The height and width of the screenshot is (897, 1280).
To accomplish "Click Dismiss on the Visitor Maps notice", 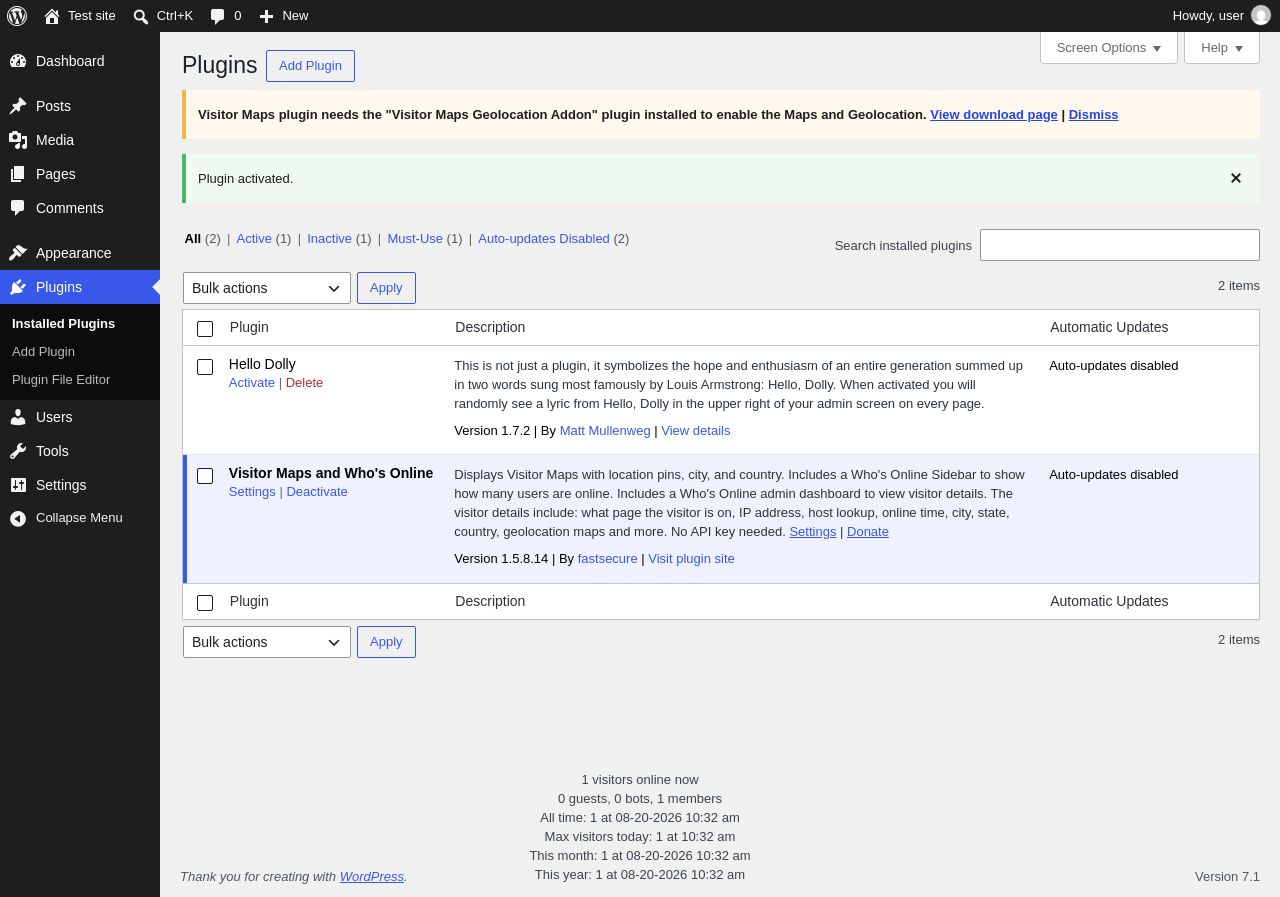I will tap(1093, 114).
